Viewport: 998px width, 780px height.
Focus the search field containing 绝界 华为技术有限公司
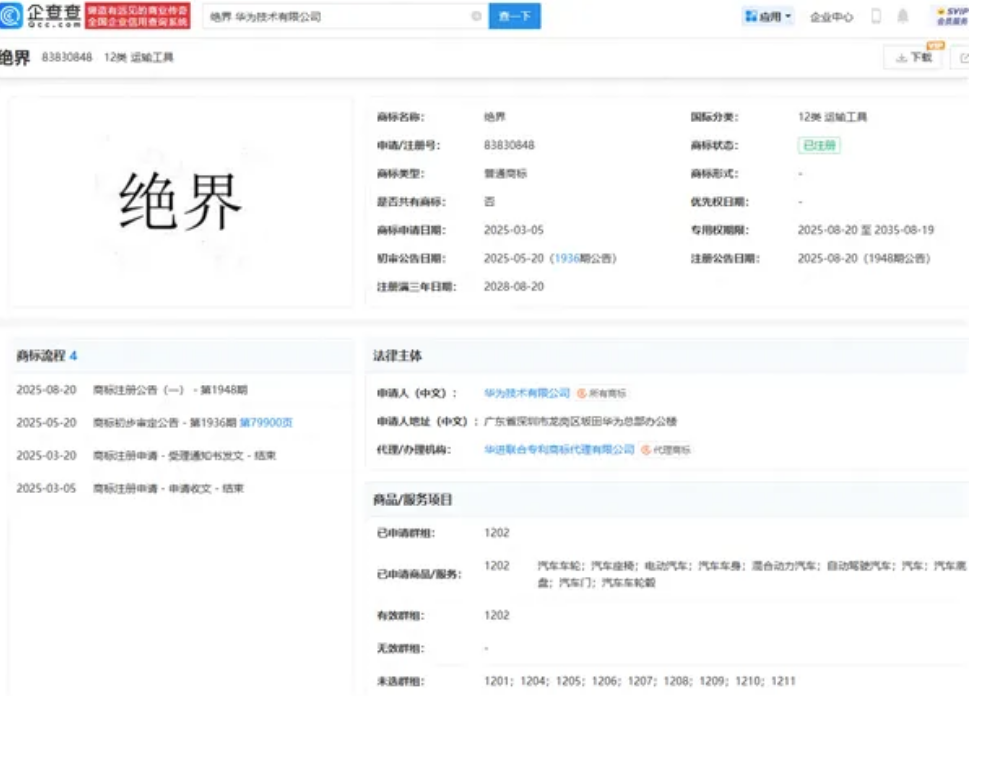pyautogui.click(x=346, y=16)
